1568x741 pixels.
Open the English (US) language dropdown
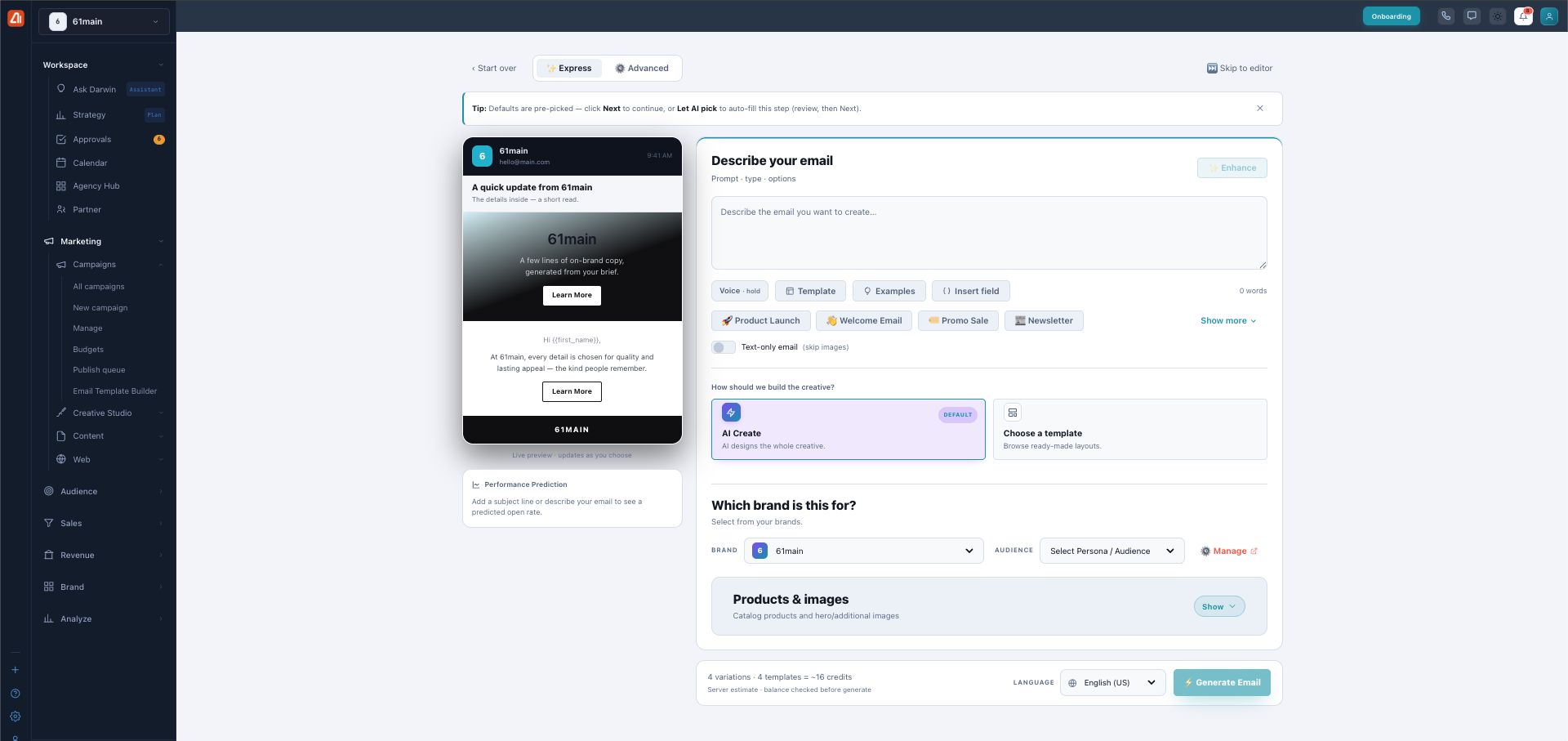pyautogui.click(x=1113, y=683)
